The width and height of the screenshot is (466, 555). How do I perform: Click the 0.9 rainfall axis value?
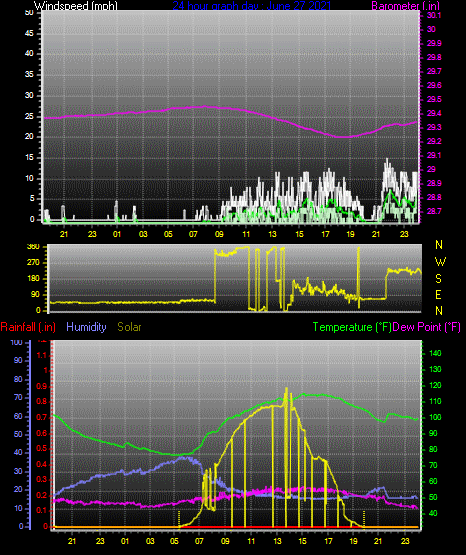(42, 386)
